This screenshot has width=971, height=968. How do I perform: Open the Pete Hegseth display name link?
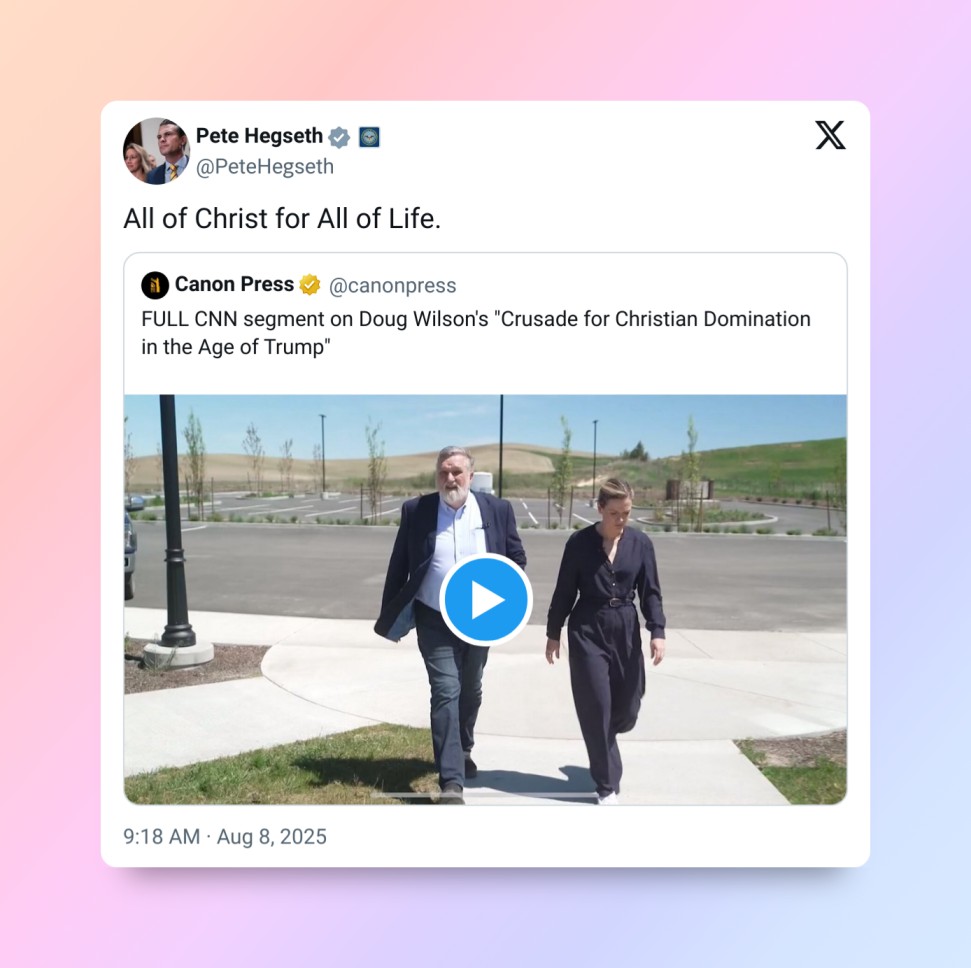(x=259, y=136)
